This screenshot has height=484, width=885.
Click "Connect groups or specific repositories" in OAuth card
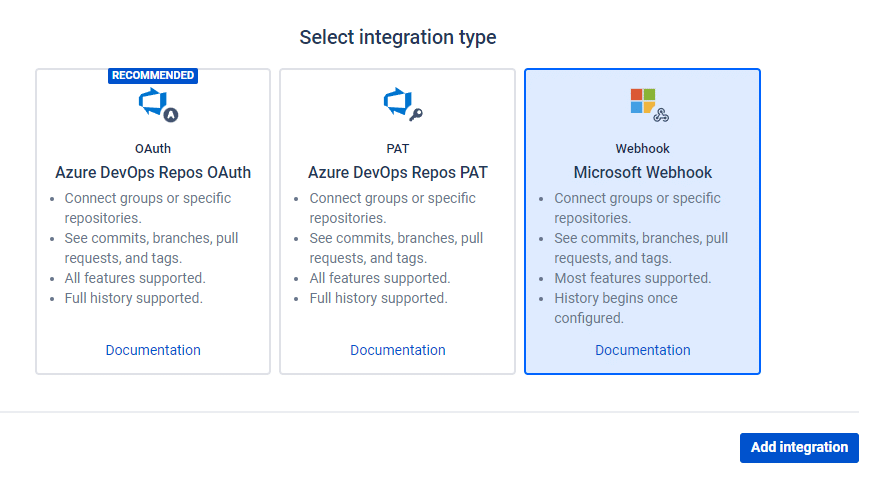pyautogui.click(x=147, y=208)
